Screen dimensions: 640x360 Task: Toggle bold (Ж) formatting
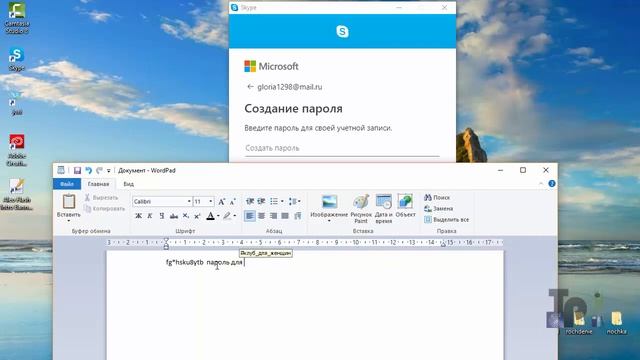pyautogui.click(x=138, y=216)
